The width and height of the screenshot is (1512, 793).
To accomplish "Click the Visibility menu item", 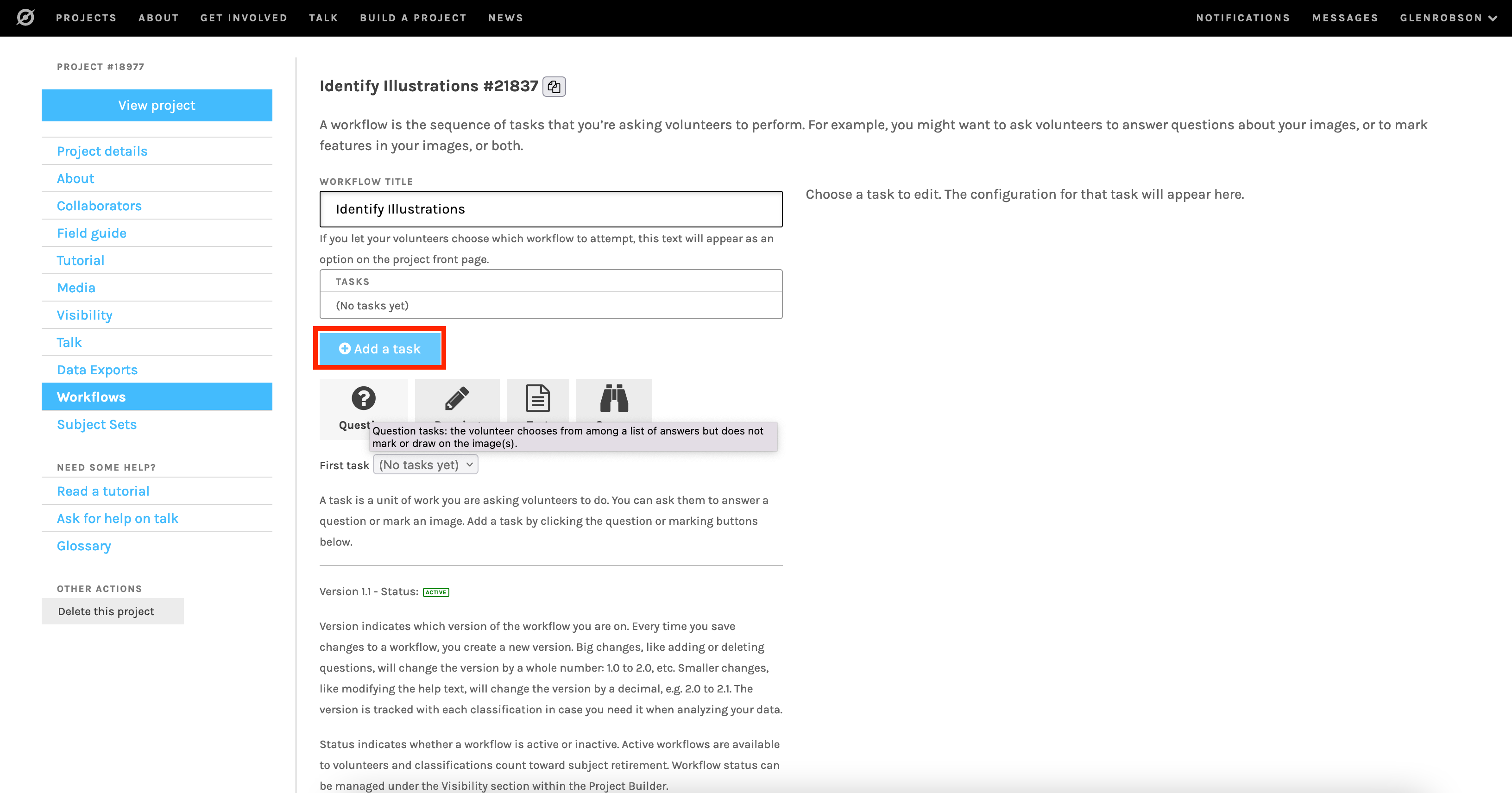I will point(85,315).
